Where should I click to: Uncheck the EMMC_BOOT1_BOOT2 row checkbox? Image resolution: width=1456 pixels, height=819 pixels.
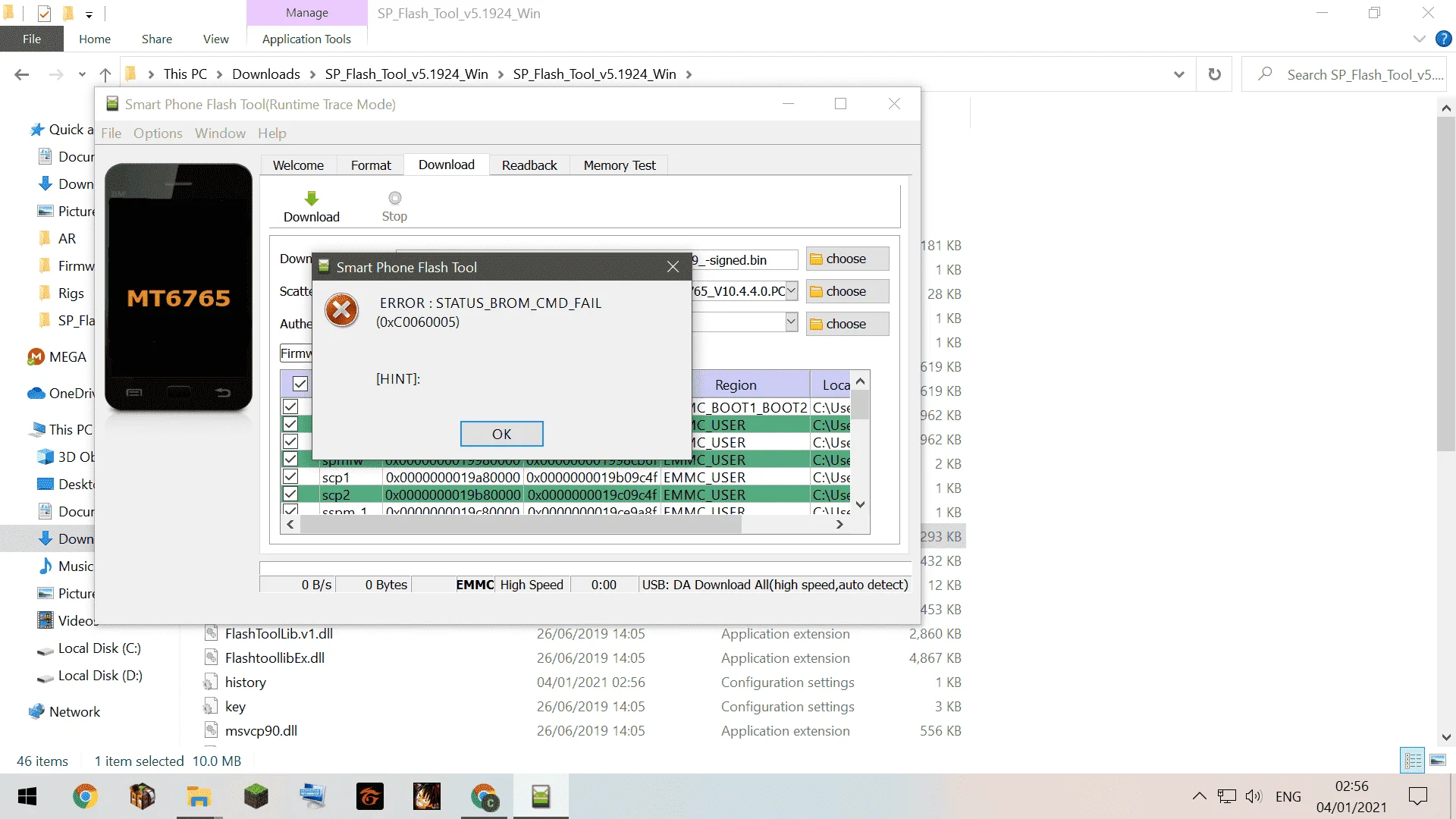point(290,407)
